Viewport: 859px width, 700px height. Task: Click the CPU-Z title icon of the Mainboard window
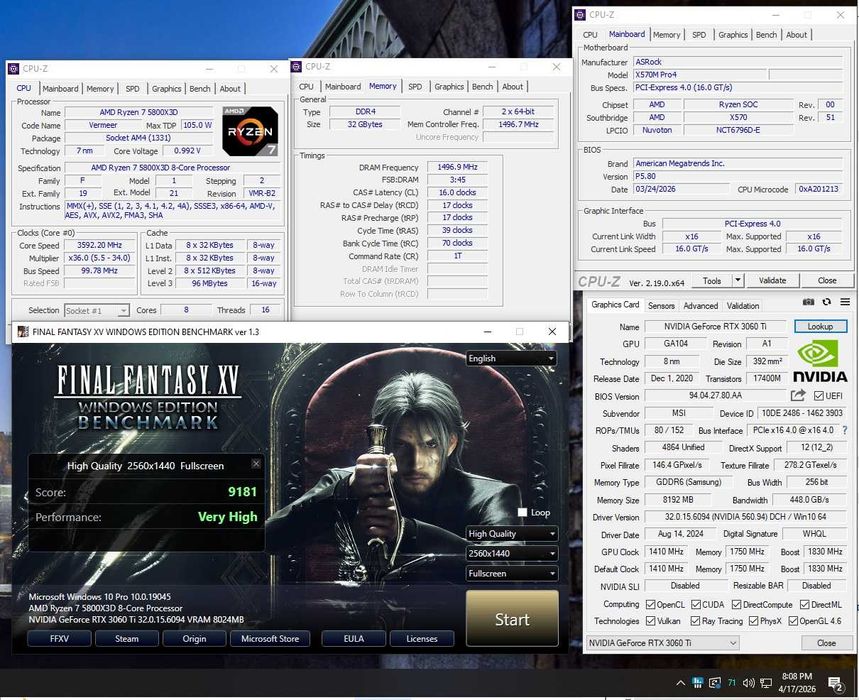(x=581, y=15)
